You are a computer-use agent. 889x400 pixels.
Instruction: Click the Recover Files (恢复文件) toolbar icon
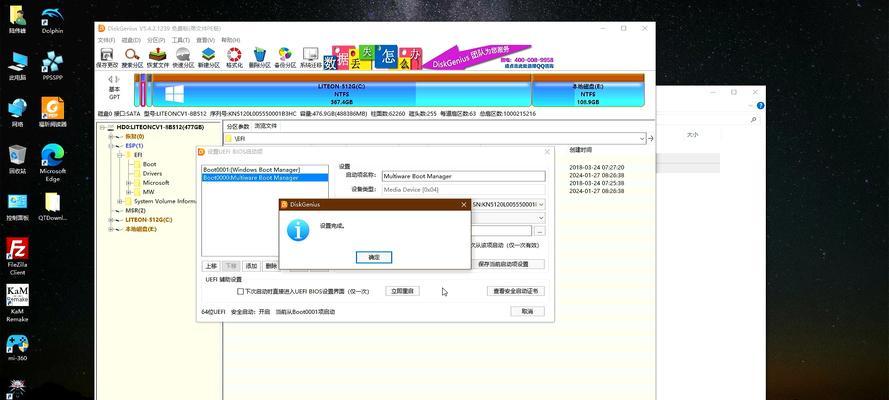(x=158, y=58)
